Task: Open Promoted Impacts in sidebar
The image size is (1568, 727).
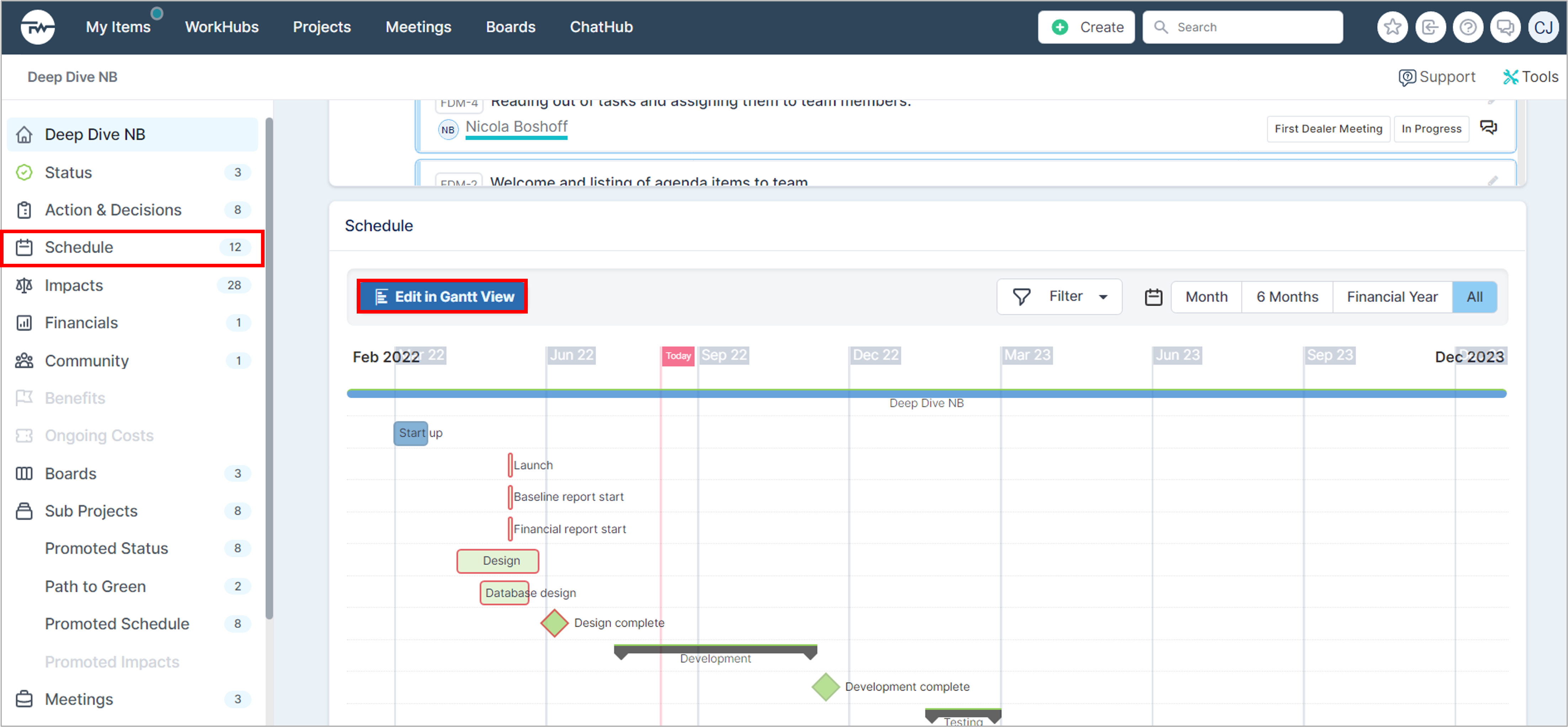Action: [x=112, y=662]
